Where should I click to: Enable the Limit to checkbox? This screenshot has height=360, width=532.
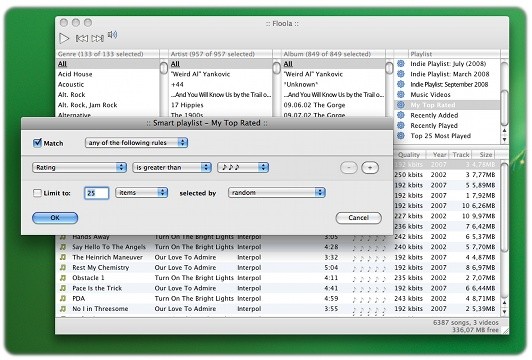[37, 193]
